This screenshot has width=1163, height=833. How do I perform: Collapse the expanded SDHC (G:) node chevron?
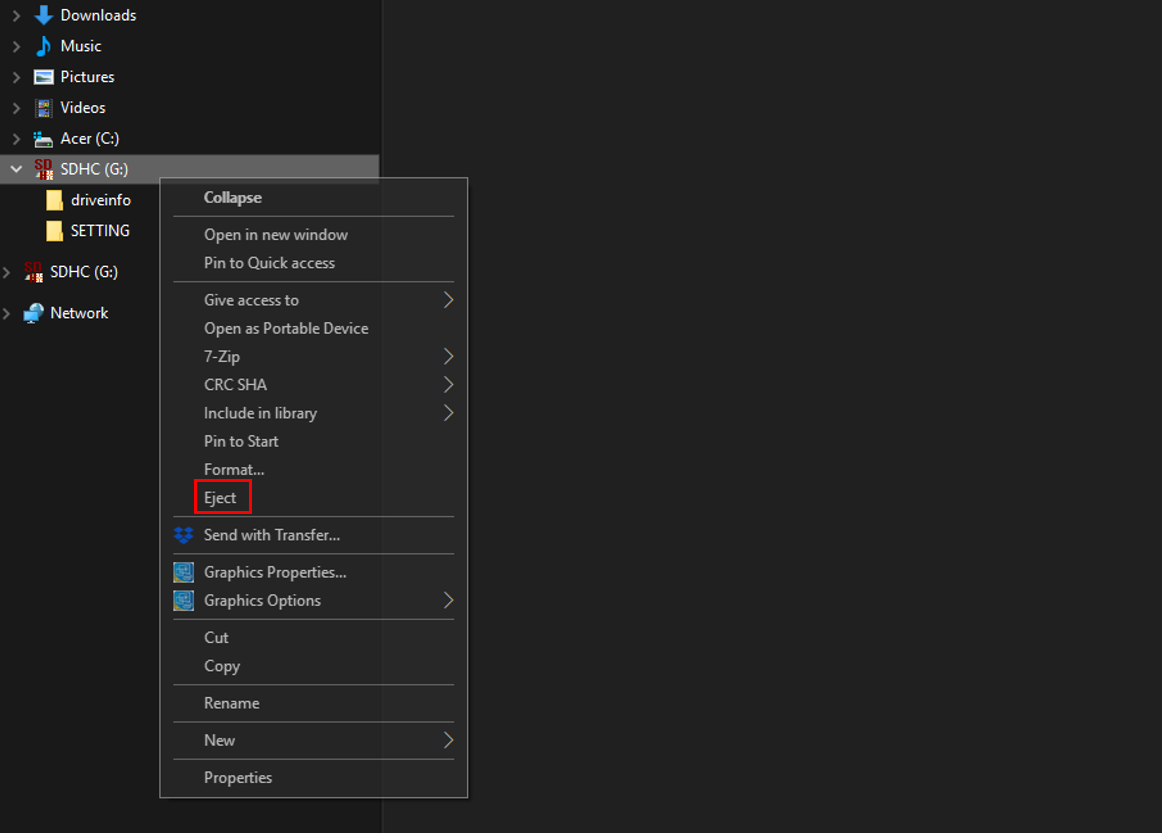click(x=16, y=169)
